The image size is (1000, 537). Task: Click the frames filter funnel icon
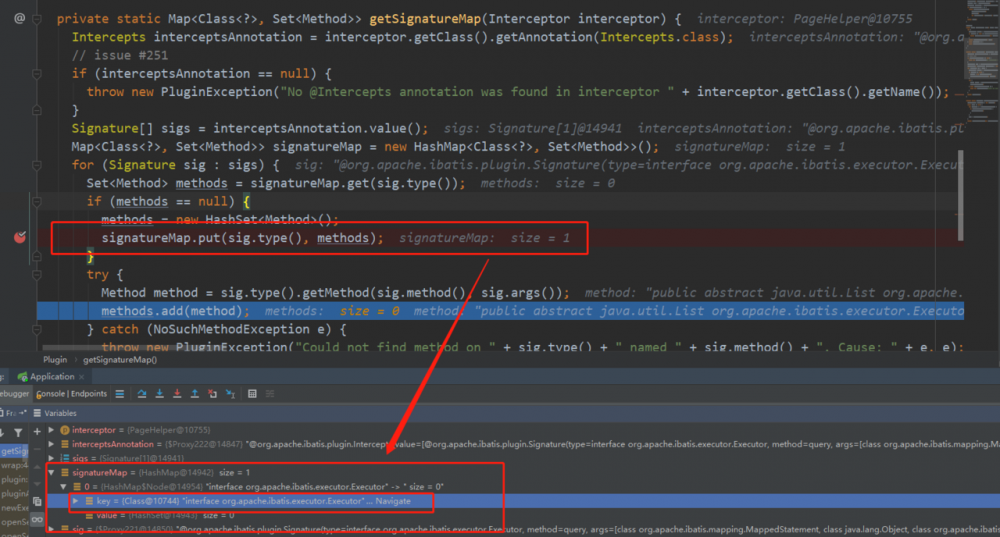click(x=18, y=432)
